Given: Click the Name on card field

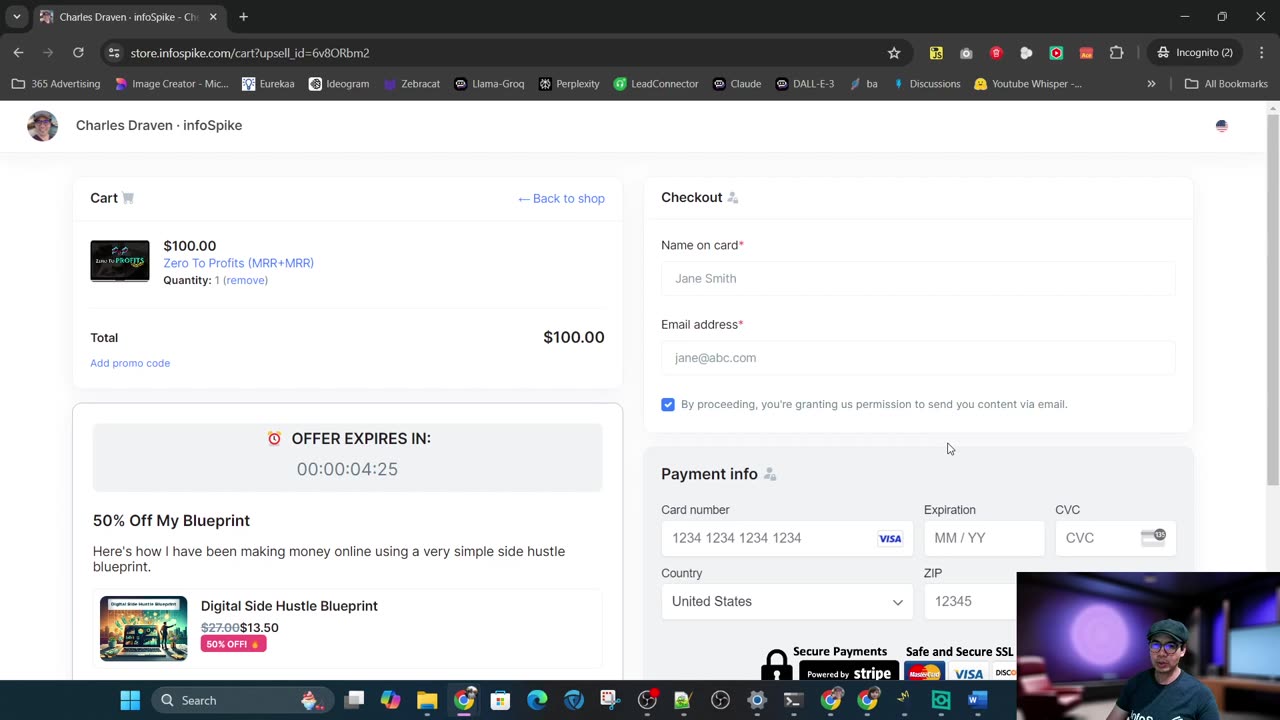Looking at the screenshot, I should pos(918,278).
